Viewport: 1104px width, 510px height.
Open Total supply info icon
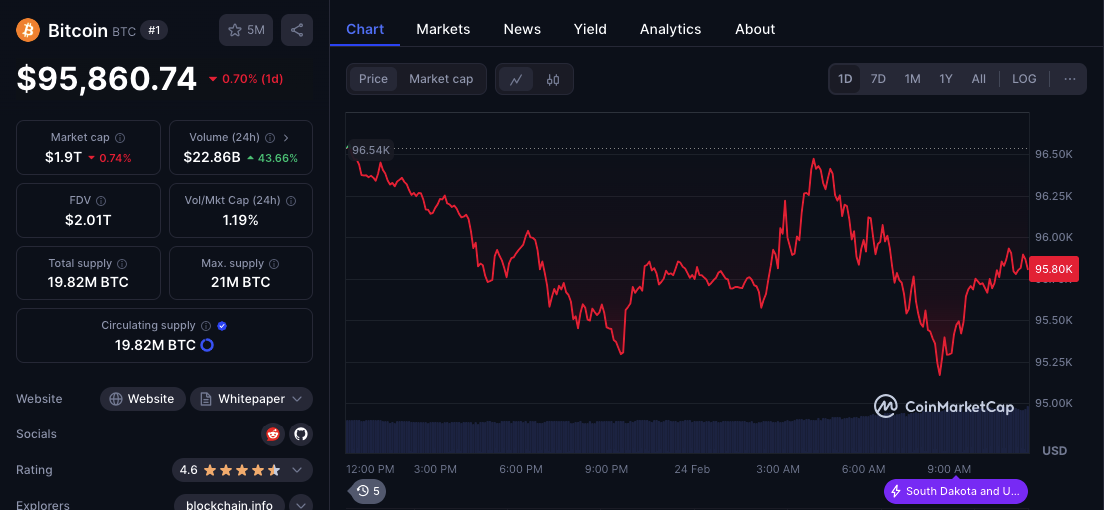point(122,263)
